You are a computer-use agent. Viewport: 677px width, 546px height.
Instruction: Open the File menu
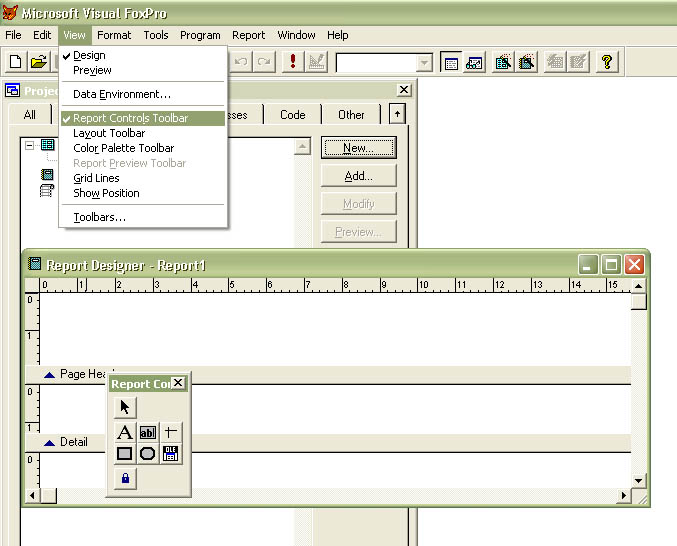point(13,35)
